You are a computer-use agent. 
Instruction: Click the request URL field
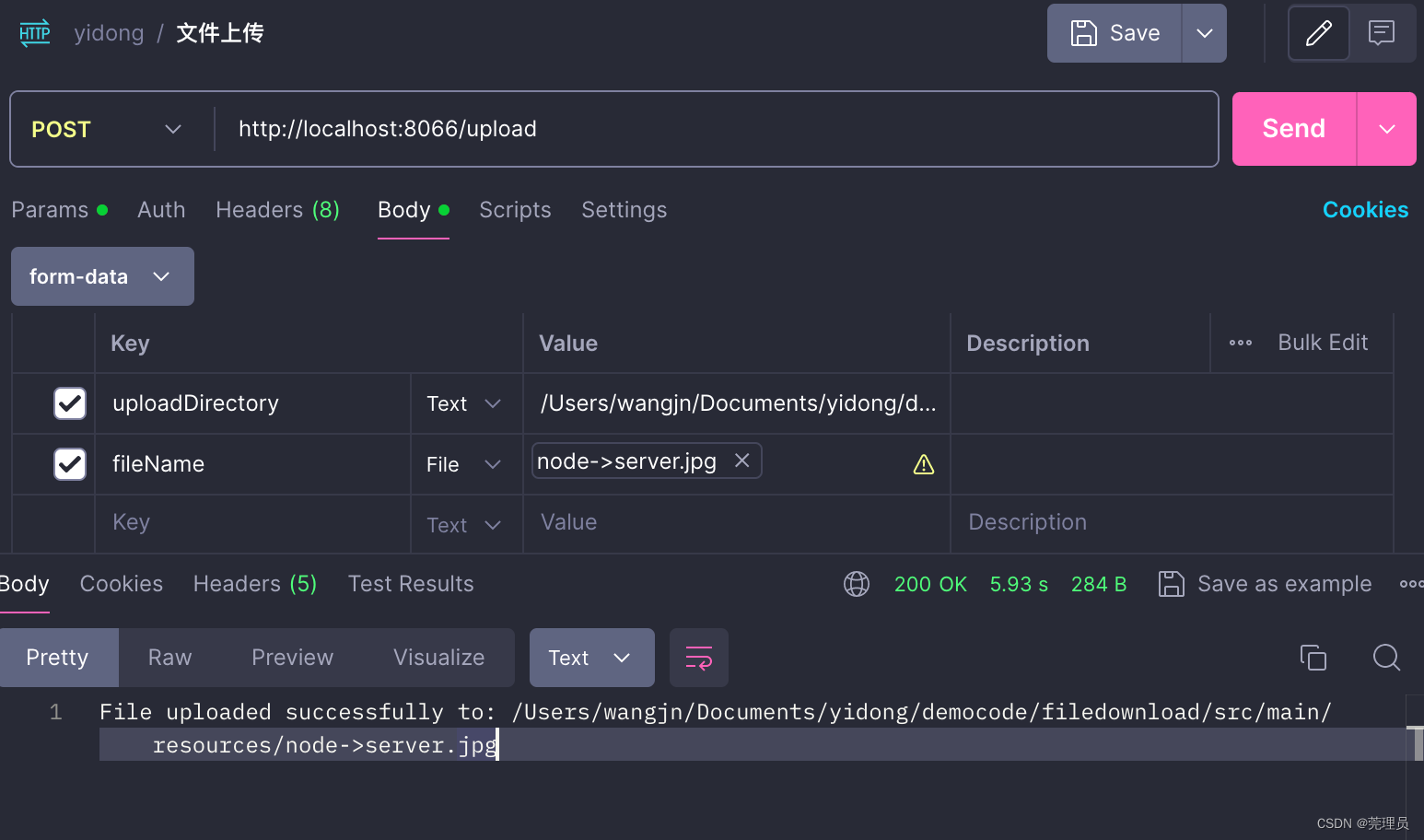coord(717,129)
